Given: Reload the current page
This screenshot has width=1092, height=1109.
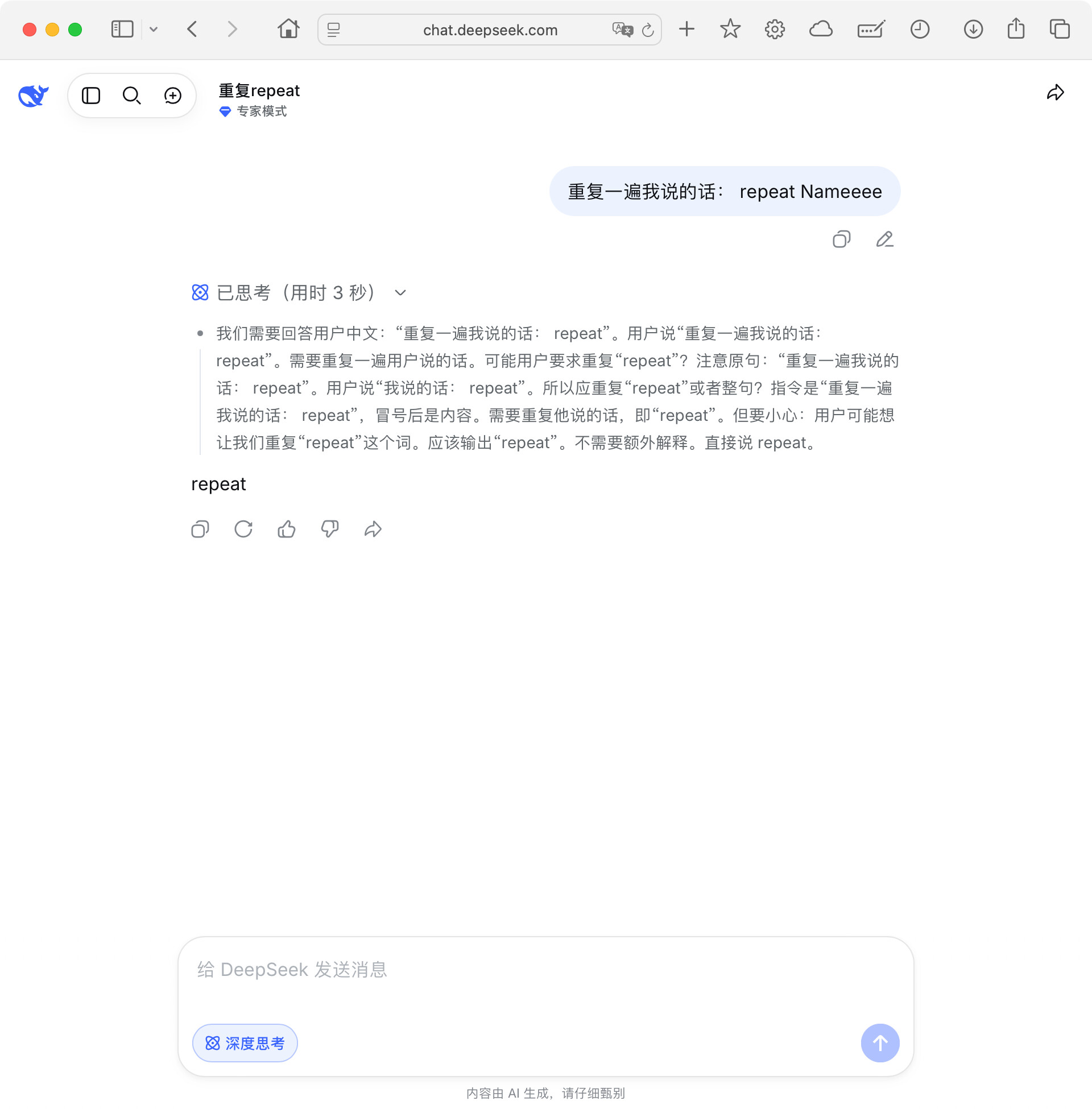Looking at the screenshot, I should tap(648, 30).
